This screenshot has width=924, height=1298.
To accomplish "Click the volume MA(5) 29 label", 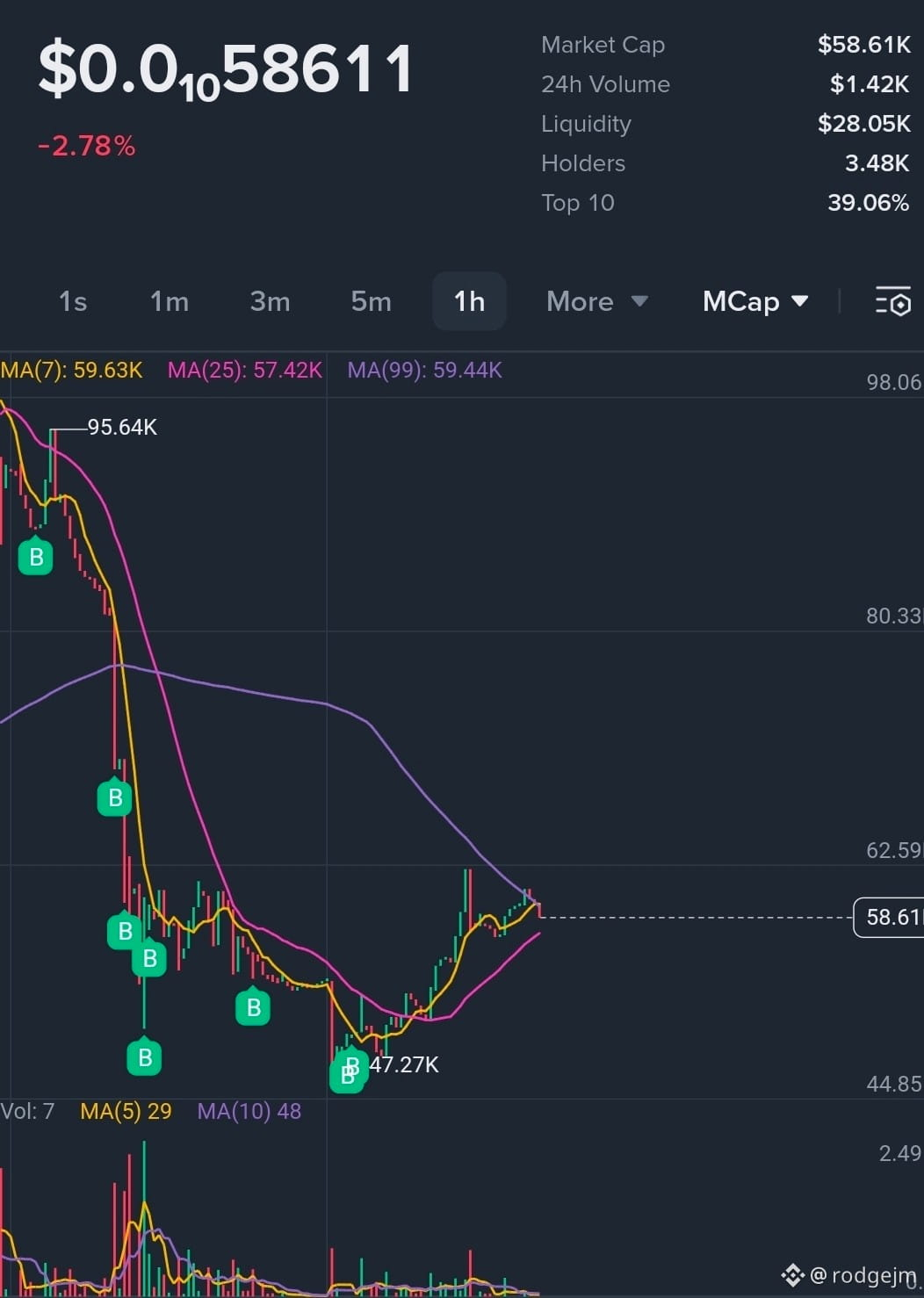I will click(x=126, y=1111).
